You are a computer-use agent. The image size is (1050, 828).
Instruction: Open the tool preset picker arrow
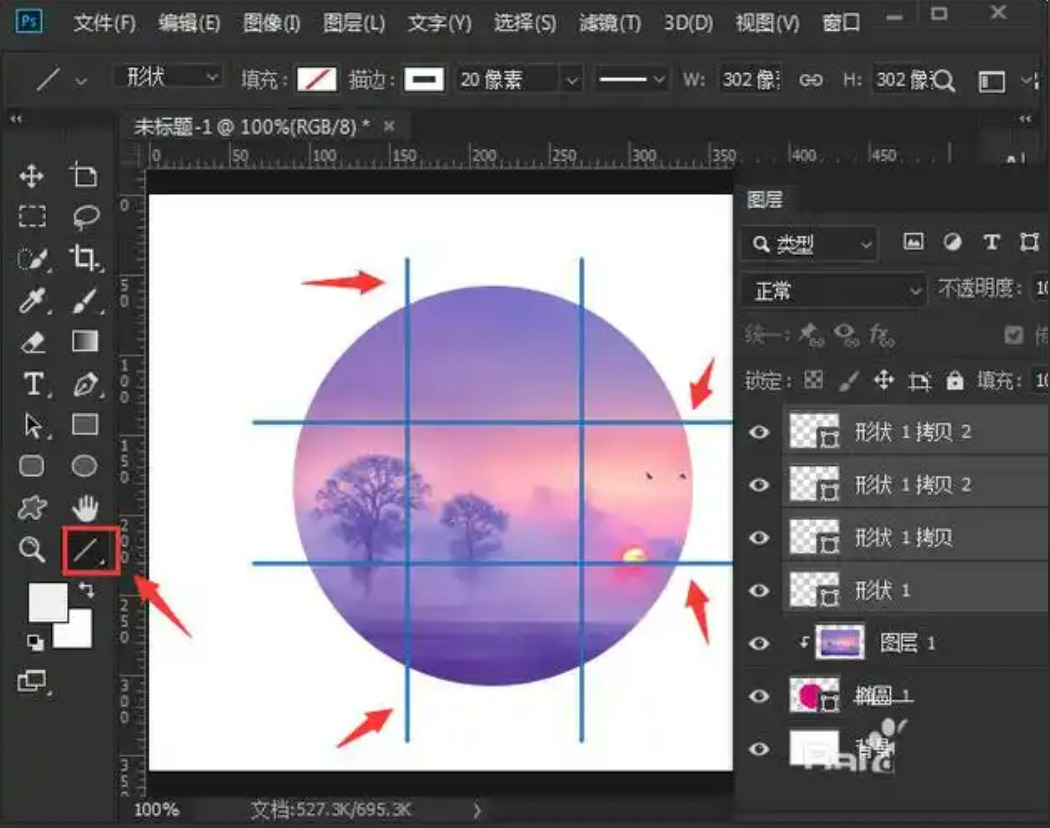[x=81, y=82]
